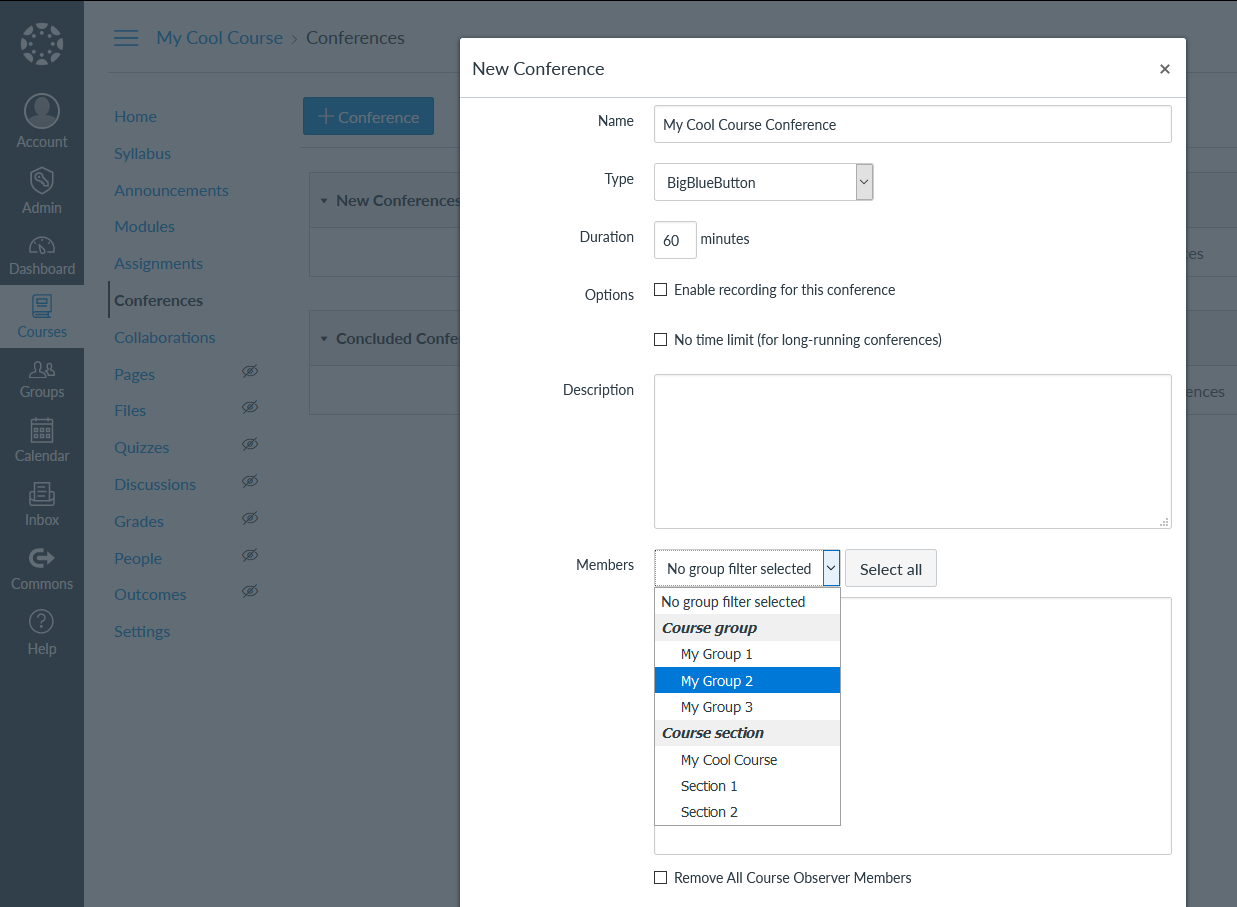Select Section 2 from the list
This screenshot has width=1237, height=907.
(x=747, y=812)
